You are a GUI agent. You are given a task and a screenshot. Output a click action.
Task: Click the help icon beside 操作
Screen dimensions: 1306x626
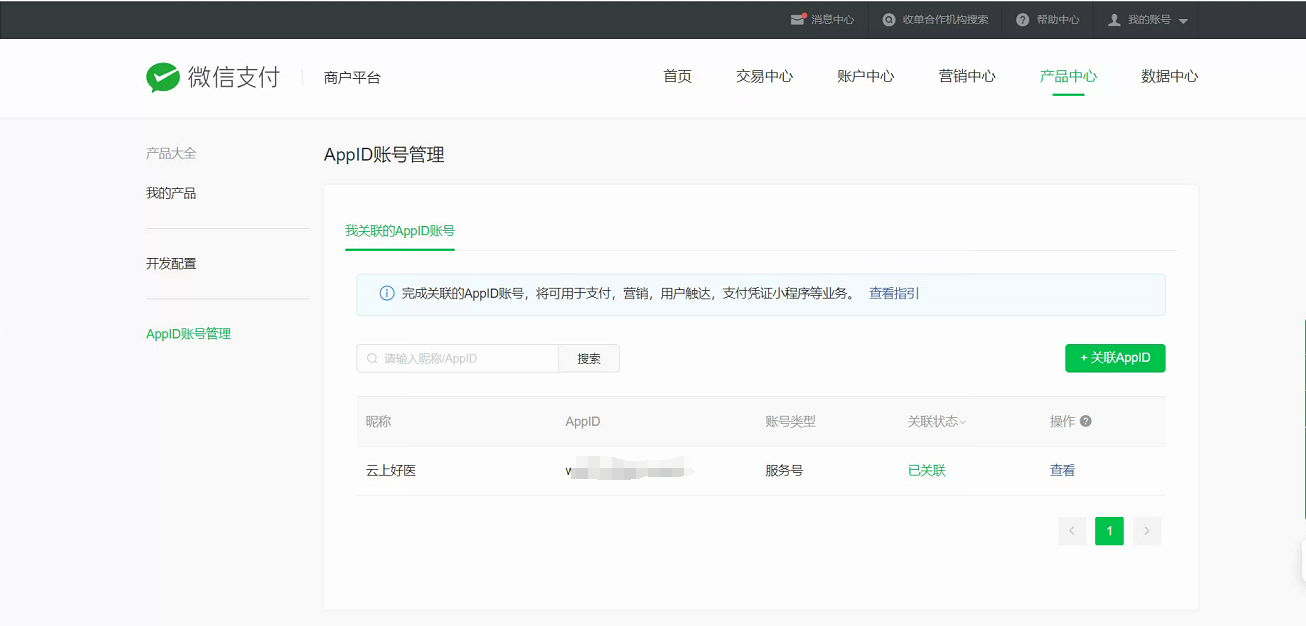1086,421
